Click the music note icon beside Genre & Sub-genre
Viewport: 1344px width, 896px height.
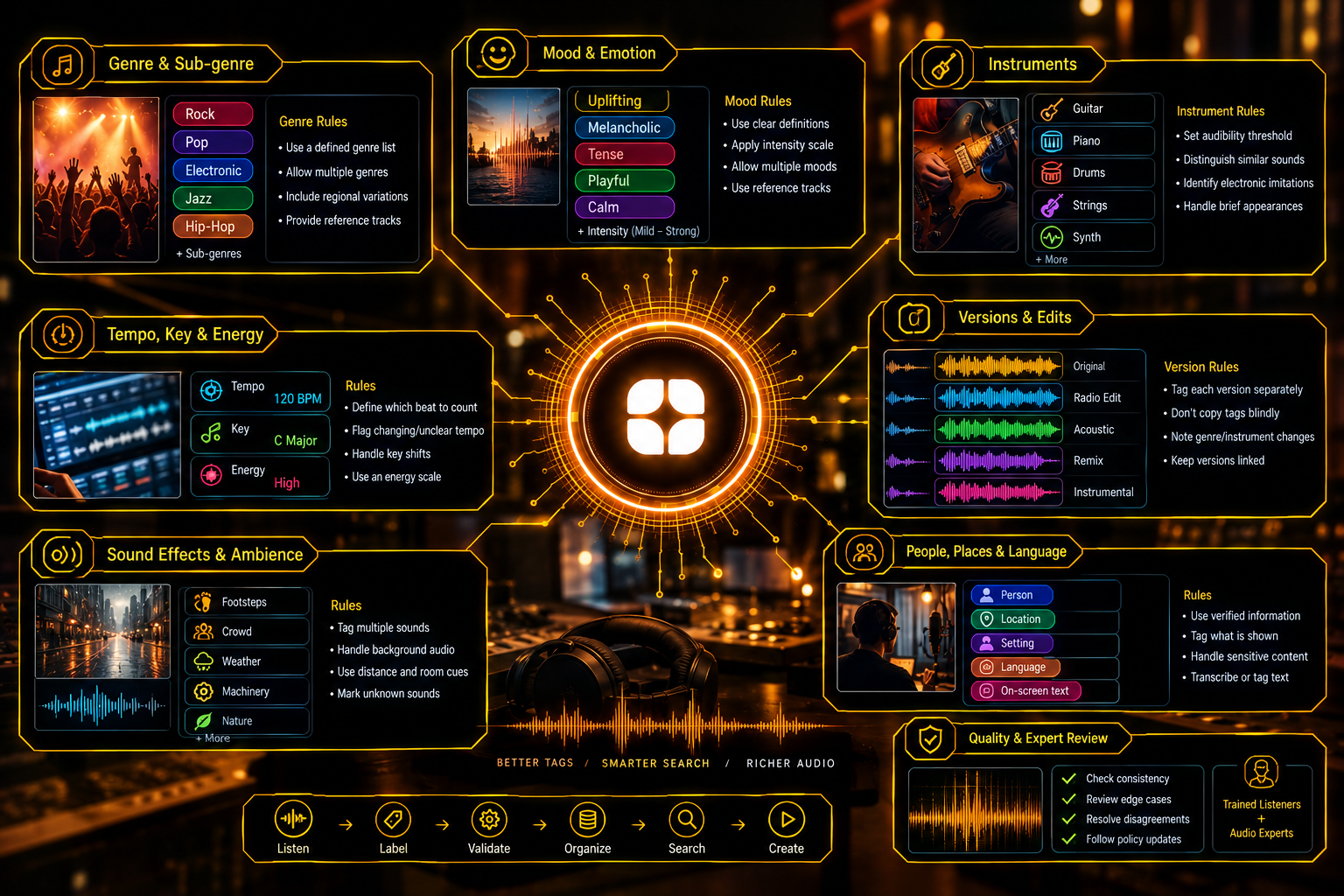pos(63,65)
